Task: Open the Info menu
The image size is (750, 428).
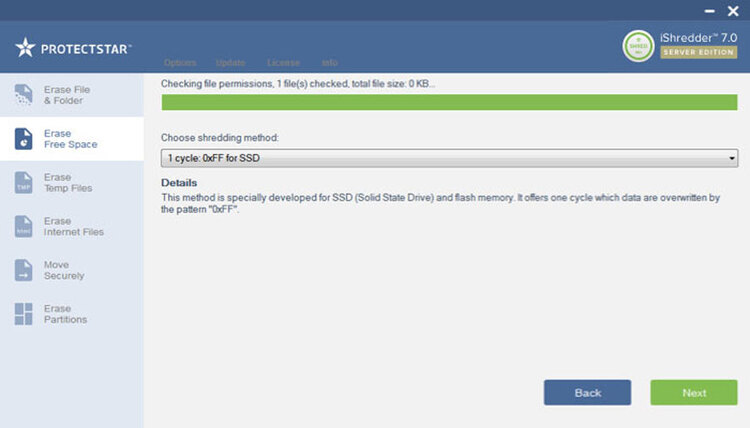Action: pos(329,63)
